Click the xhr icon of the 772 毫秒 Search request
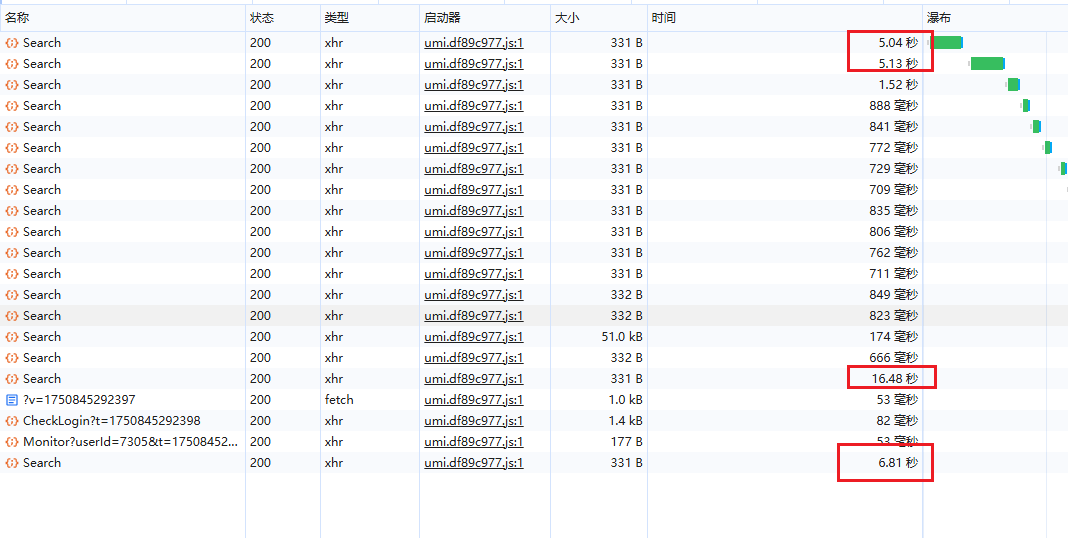Viewport: 1068px width, 538px height. coord(12,148)
